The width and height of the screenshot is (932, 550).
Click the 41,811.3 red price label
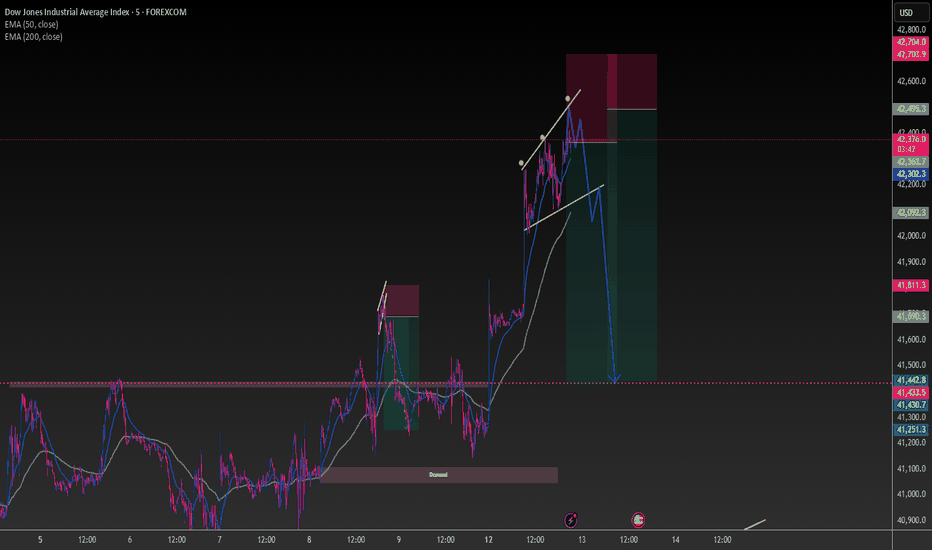pyautogui.click(x=911, y=285)
